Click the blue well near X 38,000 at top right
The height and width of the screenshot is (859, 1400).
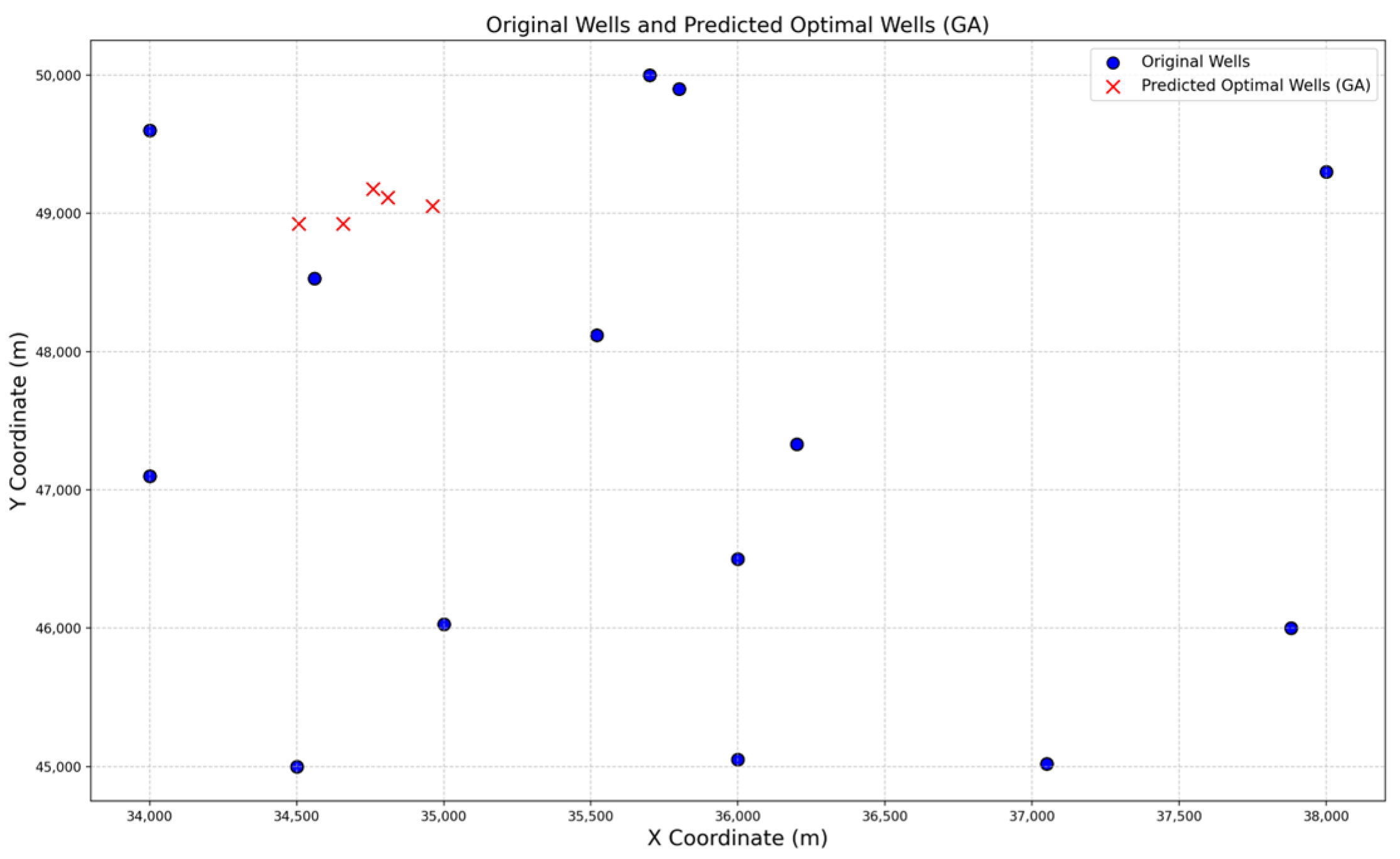click(x=1326, y=172)
